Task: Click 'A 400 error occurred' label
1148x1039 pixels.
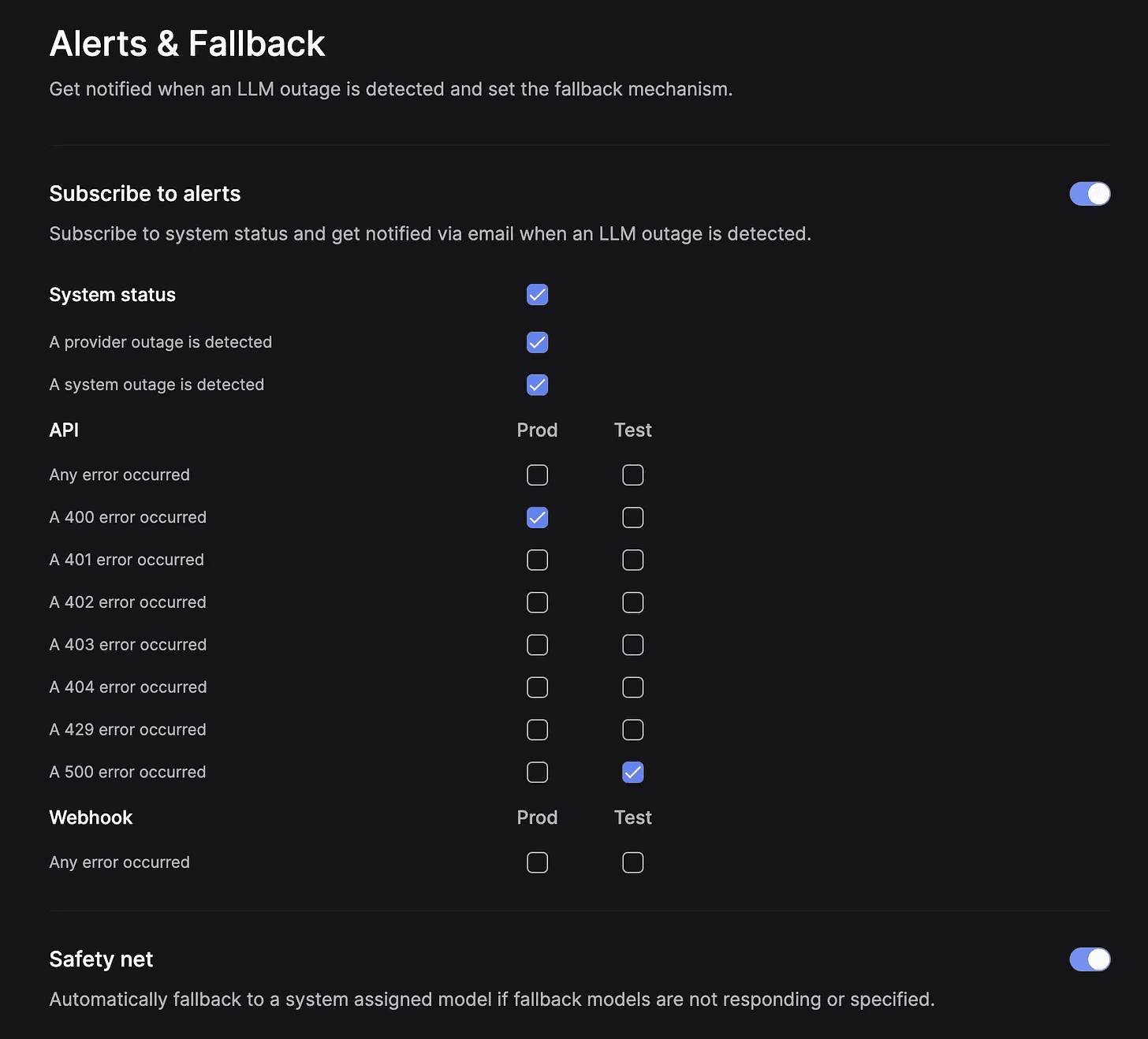Action: point(128,518)
